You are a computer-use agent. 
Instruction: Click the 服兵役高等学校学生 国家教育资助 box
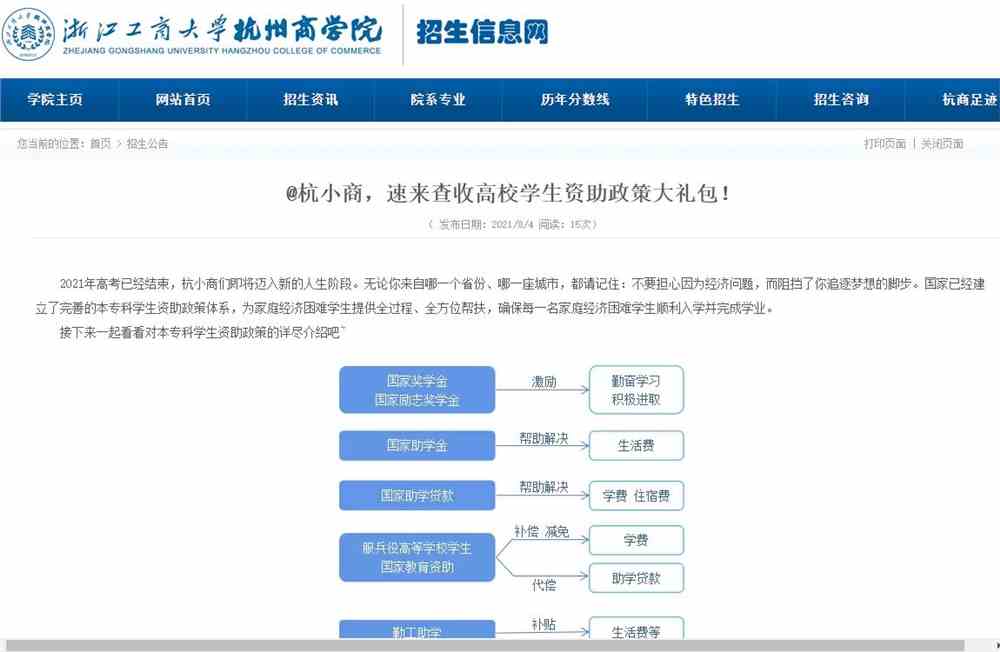(x=417, y=558)
